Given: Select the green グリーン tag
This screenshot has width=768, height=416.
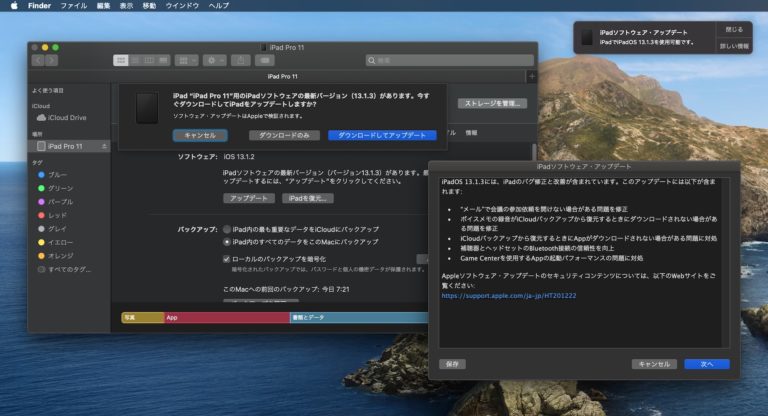Looking at the screenshot, I should coord(55,188).
